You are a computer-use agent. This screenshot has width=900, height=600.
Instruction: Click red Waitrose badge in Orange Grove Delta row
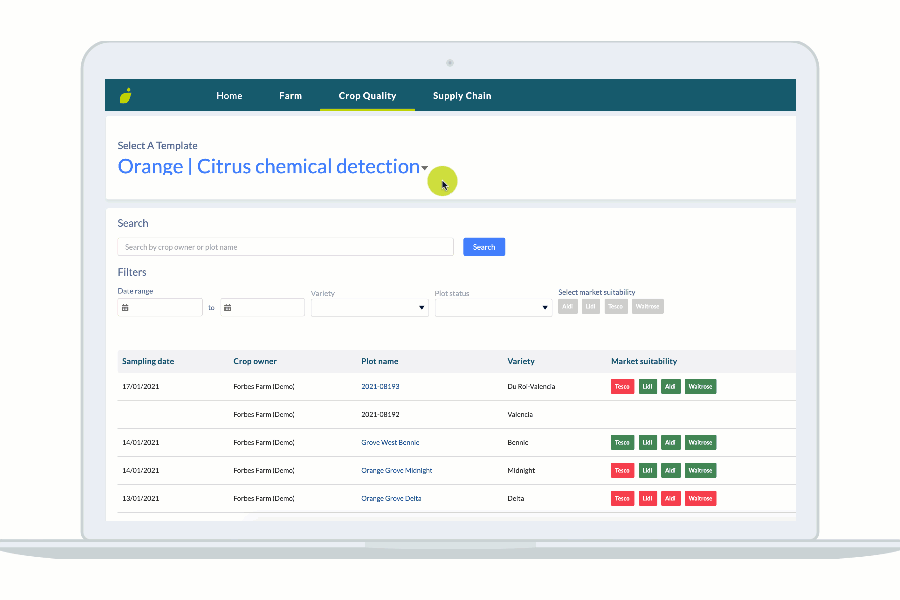700,498
